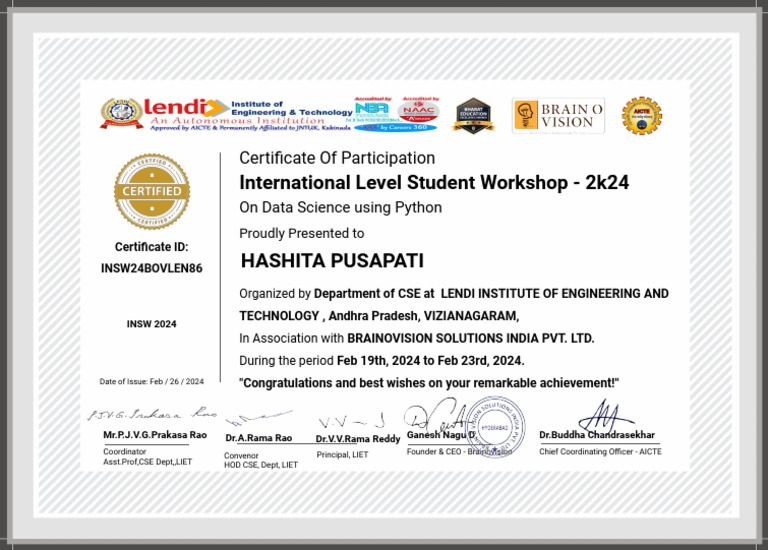Click 'Date of Issue: Feb / 26 / 2024'

point(151,382)
